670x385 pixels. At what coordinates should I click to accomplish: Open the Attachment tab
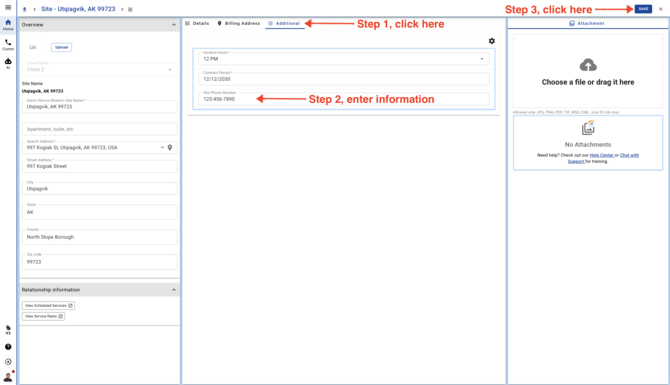click(x=587, y=24)
